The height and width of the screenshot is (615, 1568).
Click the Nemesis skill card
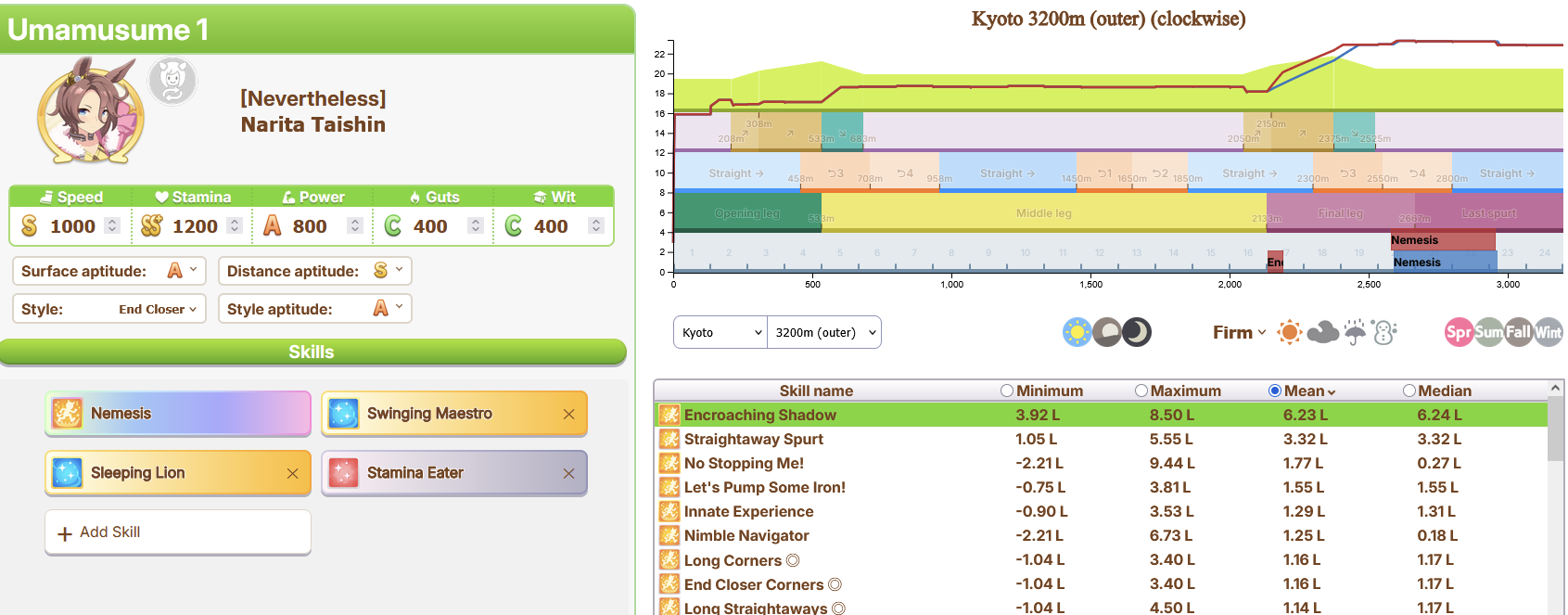178,414
